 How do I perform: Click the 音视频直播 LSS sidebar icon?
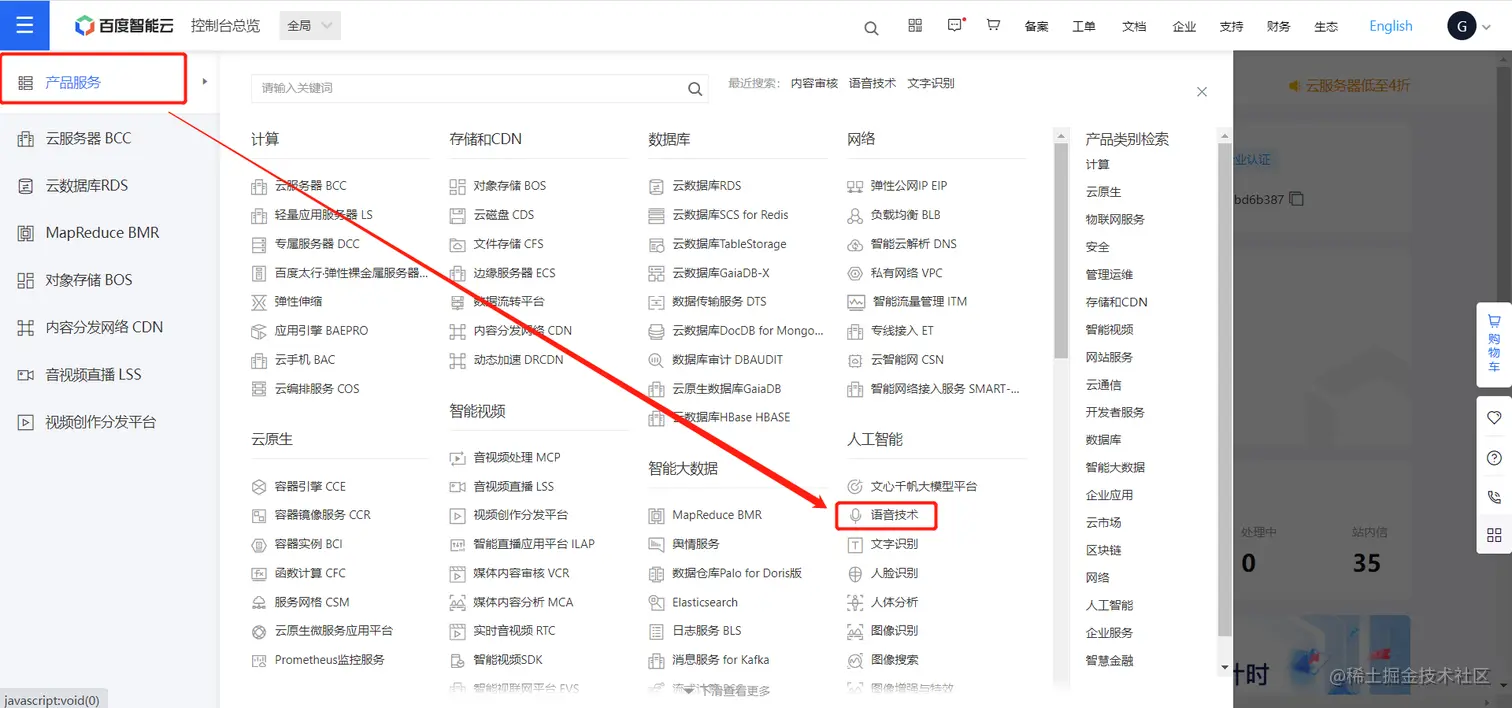point(26,375)
